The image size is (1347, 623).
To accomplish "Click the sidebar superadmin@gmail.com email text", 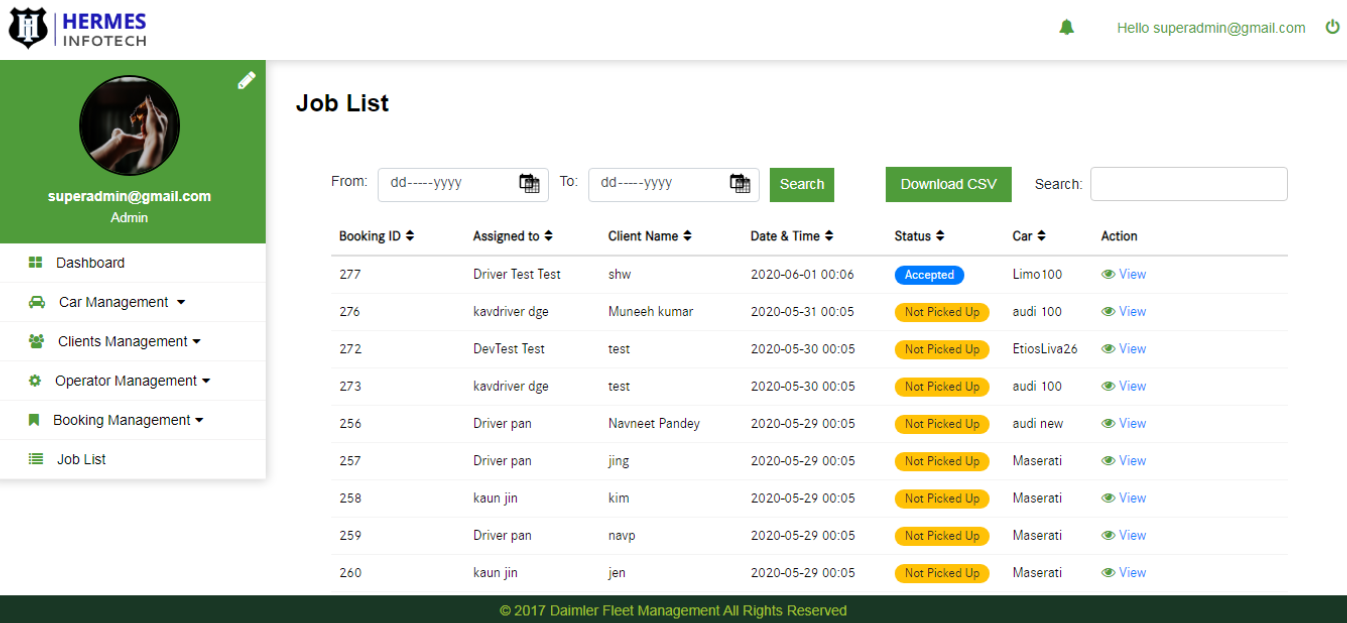I will [129, 196].
